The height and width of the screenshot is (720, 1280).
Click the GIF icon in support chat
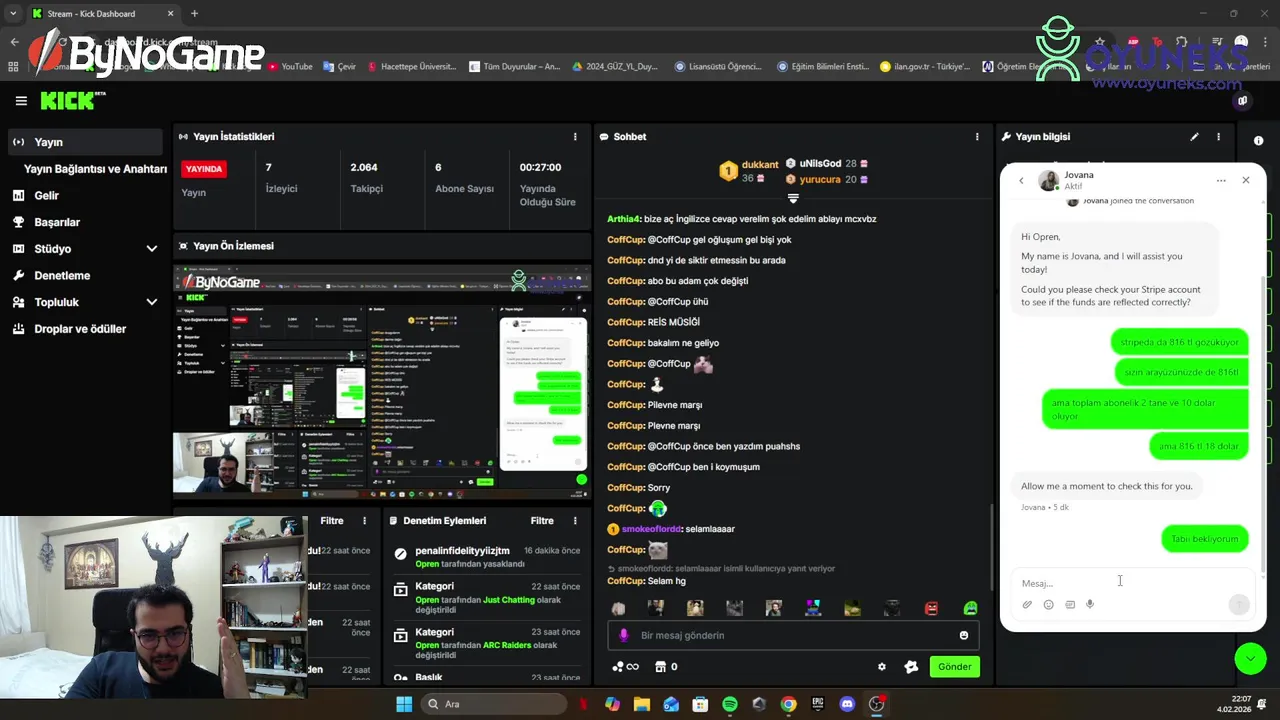coord(1069,605)
